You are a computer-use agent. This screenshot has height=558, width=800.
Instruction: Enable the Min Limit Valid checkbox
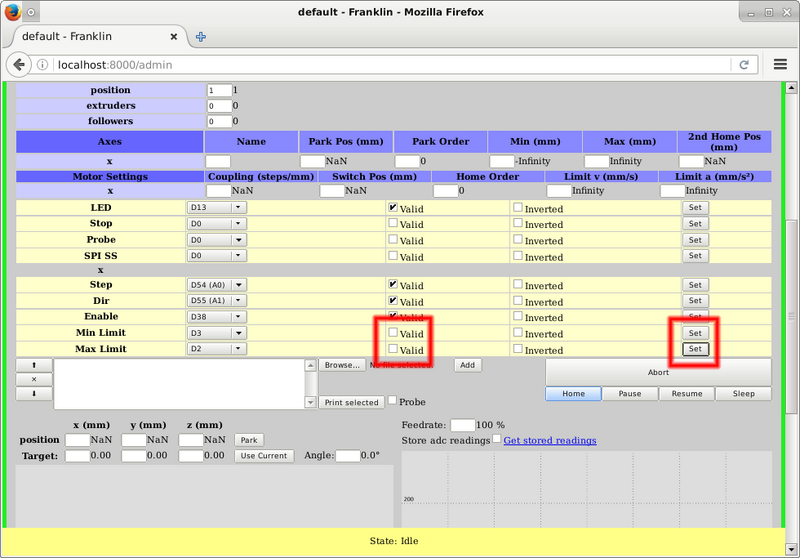(x=393, y=333)
